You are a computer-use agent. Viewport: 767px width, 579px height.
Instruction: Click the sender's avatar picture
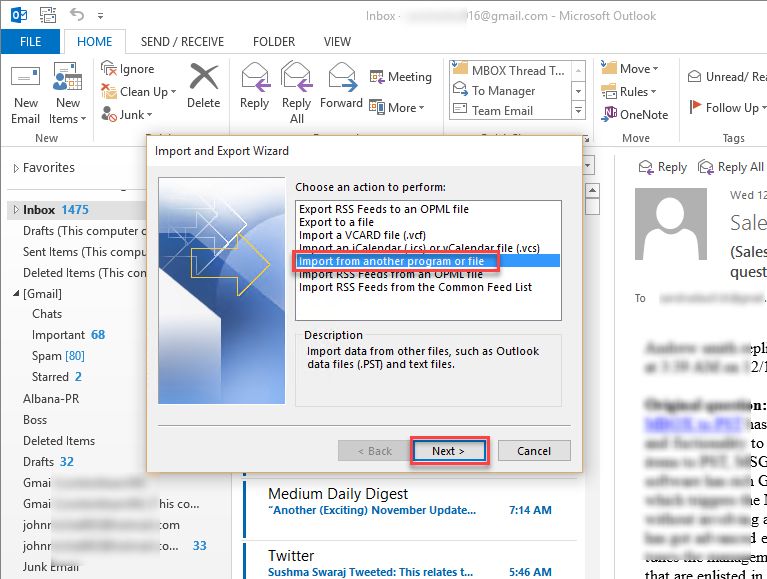coord(671,224)
